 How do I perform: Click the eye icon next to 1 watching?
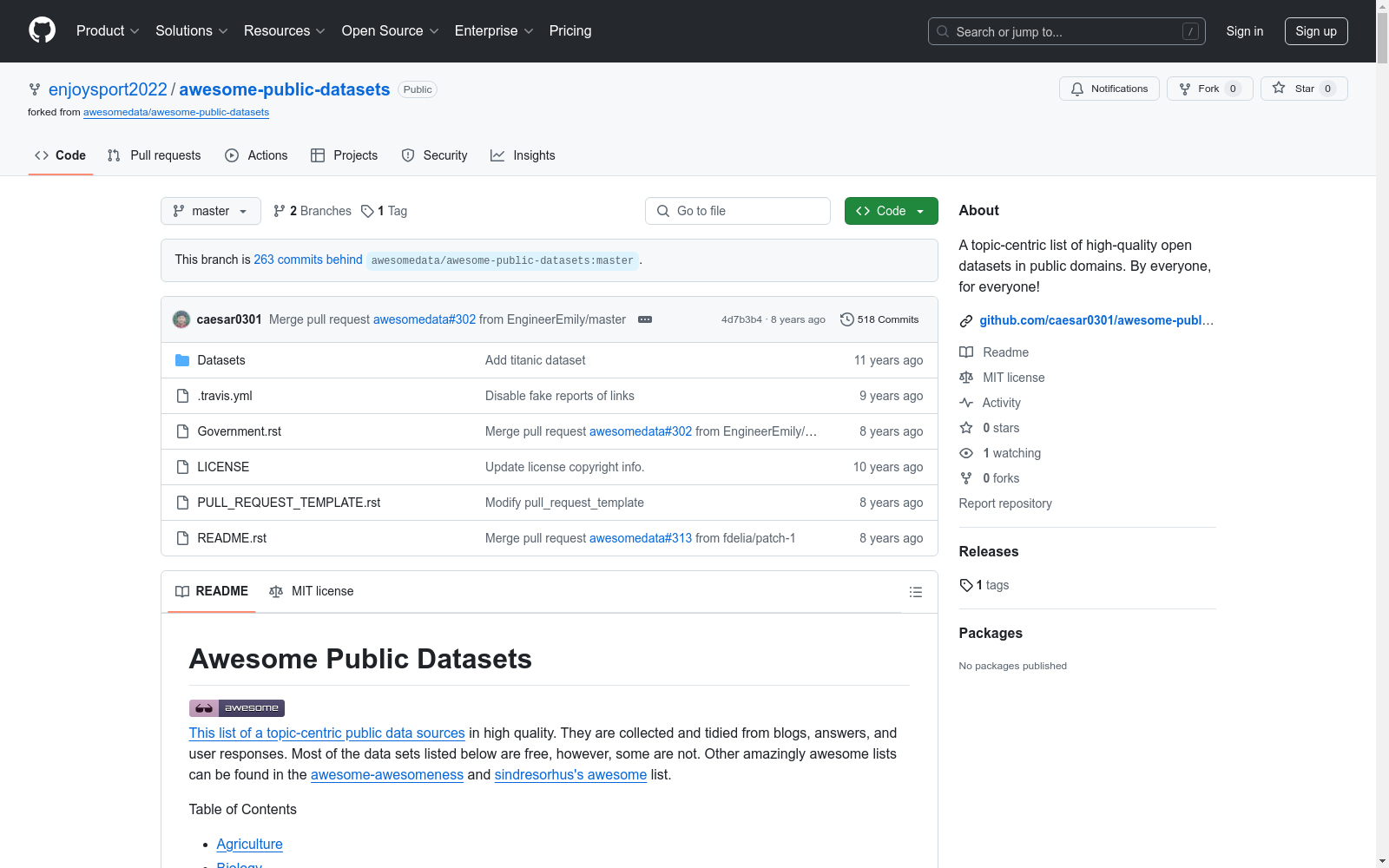[x=966, y=453]
